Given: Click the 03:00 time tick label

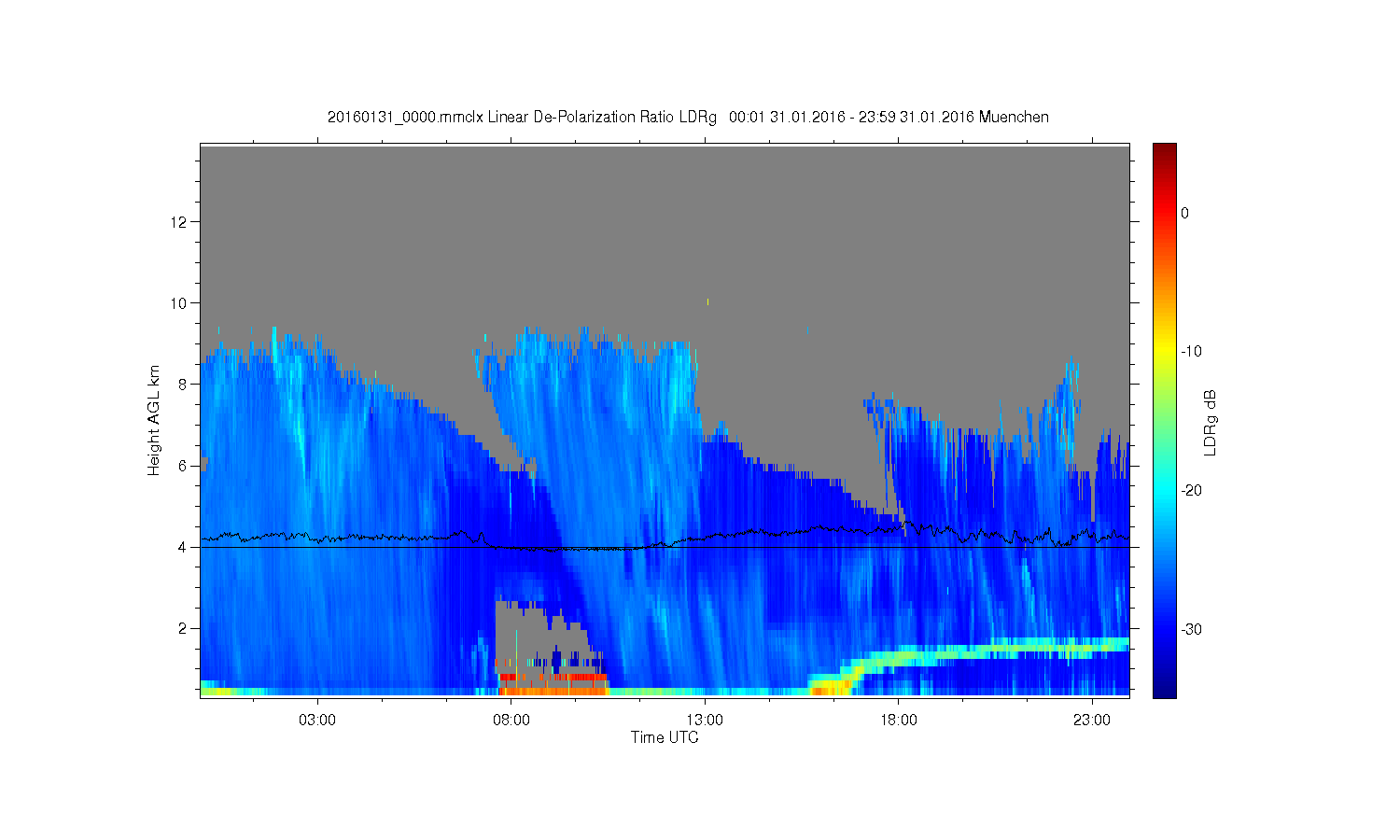Looking at the screenshot, I should 317,721.
